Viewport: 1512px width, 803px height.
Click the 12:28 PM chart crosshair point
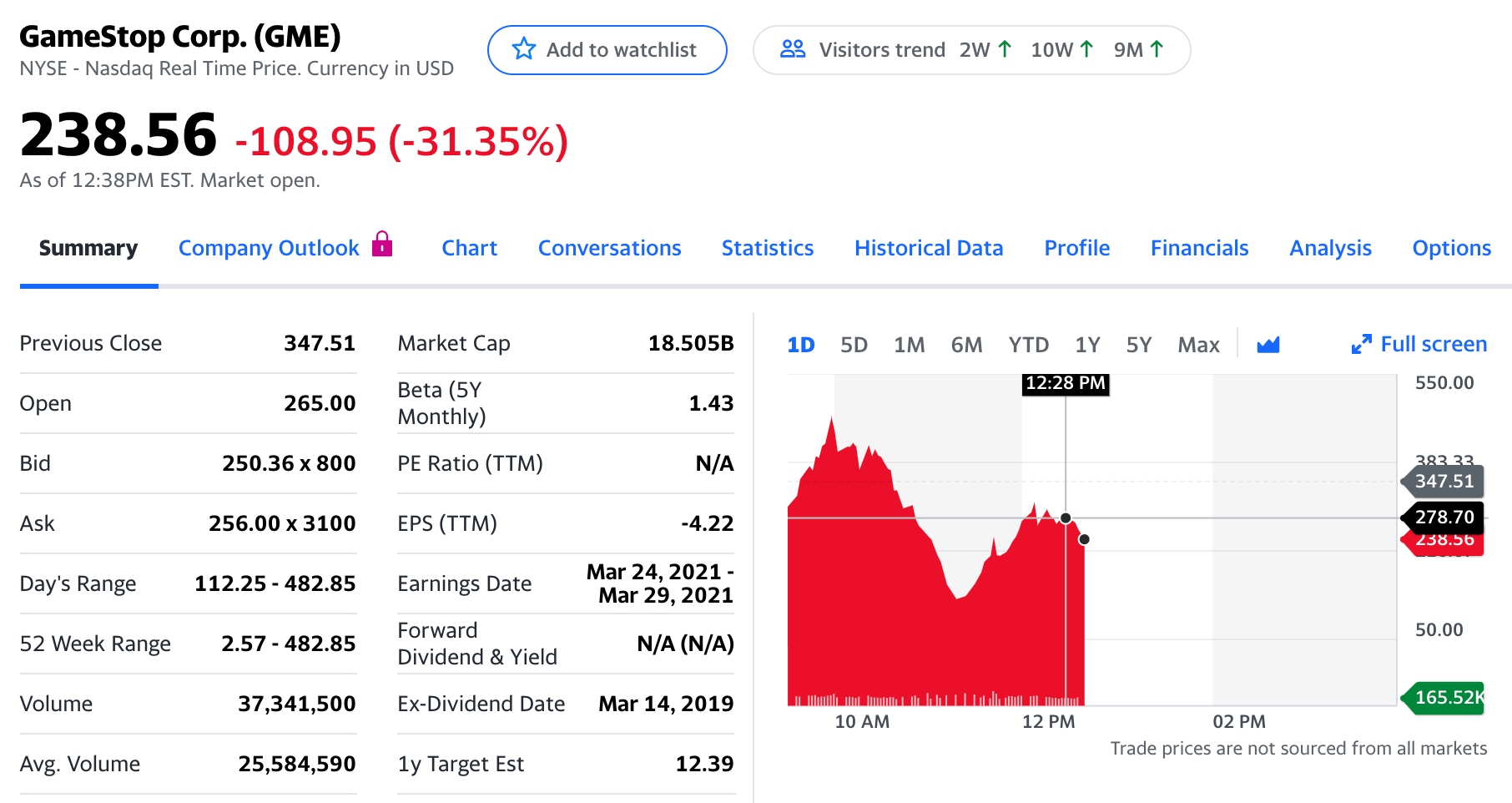pyautogui.click(x=1066, y=518)
